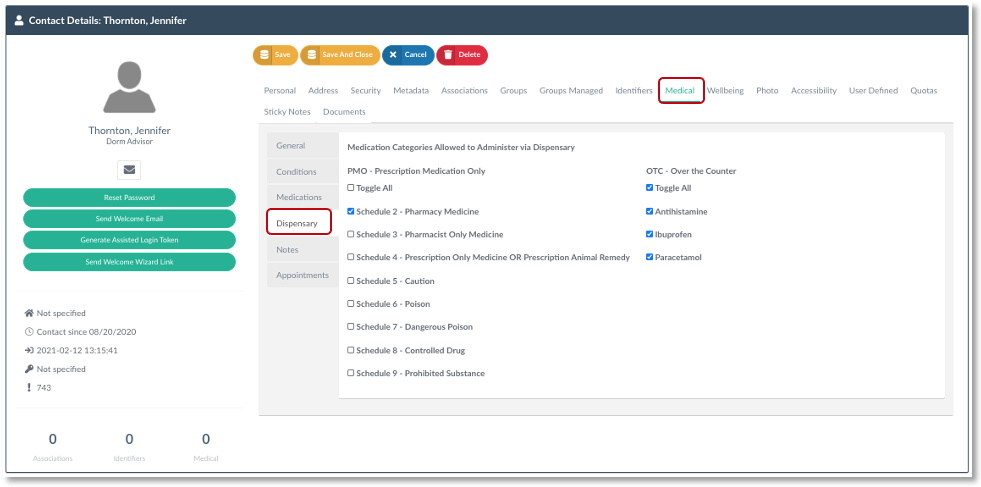The width and height of the screenshot is (981, 487).
Task: Select the Conditions sub-tab
Action: (303, 172)
